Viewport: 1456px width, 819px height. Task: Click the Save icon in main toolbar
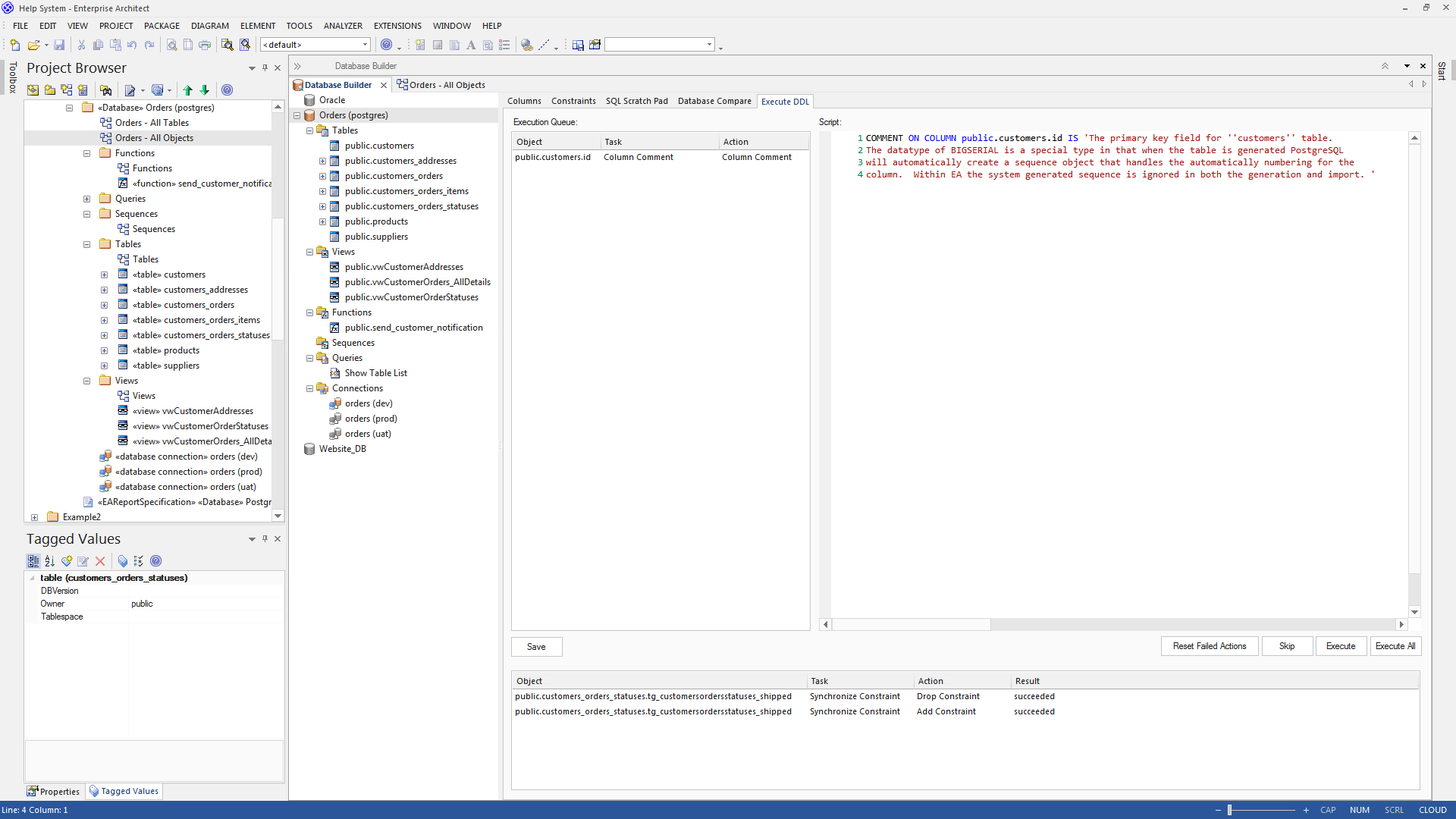pyautogui.click(x=59, y=45)
